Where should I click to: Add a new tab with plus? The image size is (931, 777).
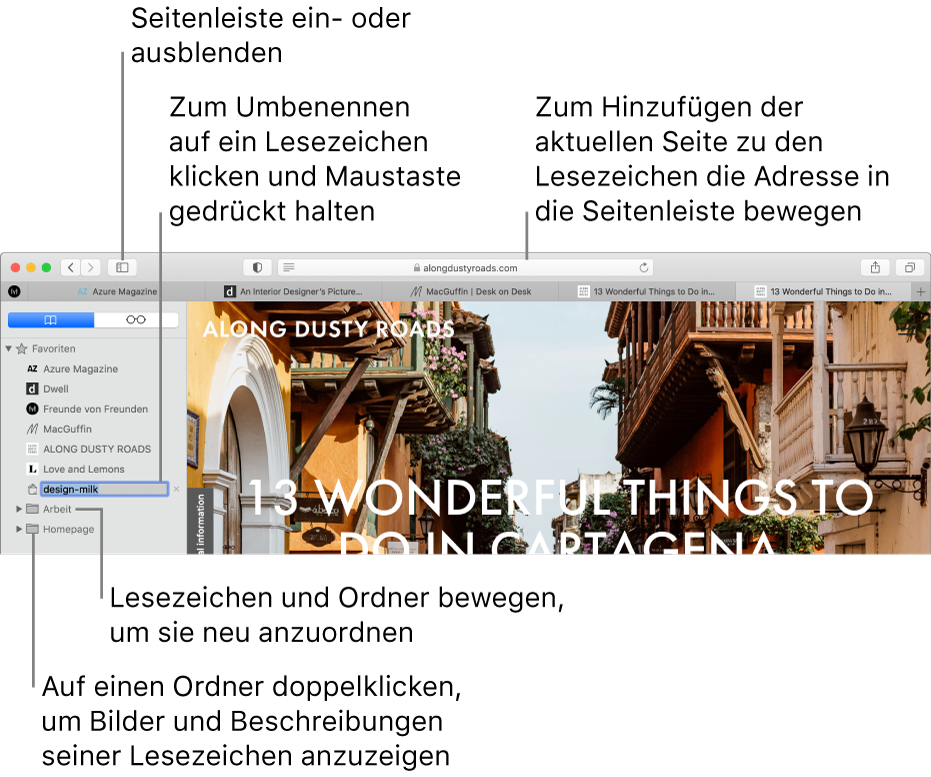tap(920, 291)
